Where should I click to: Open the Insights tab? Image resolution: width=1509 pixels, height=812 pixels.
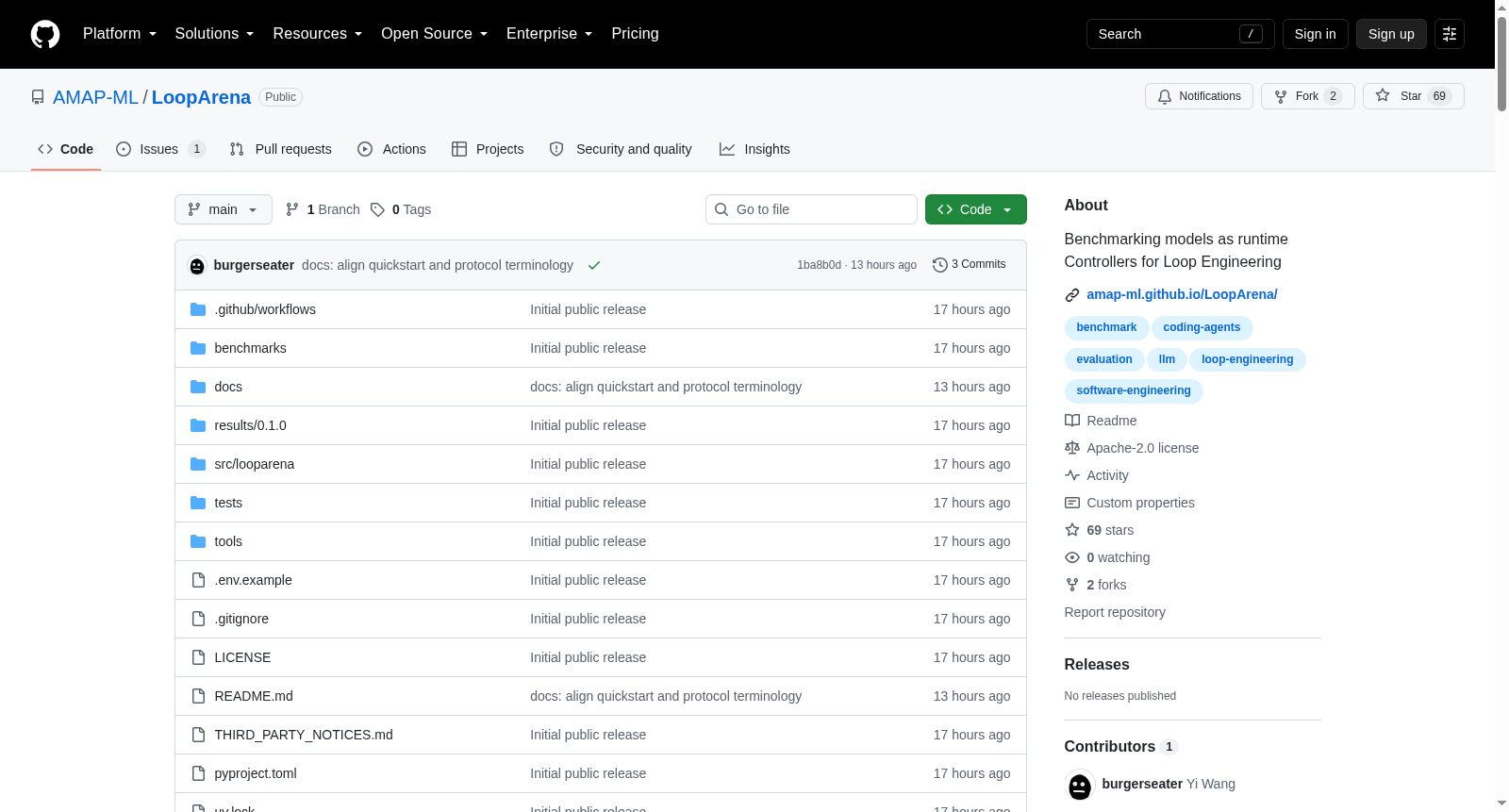click(x=754, y=149)
